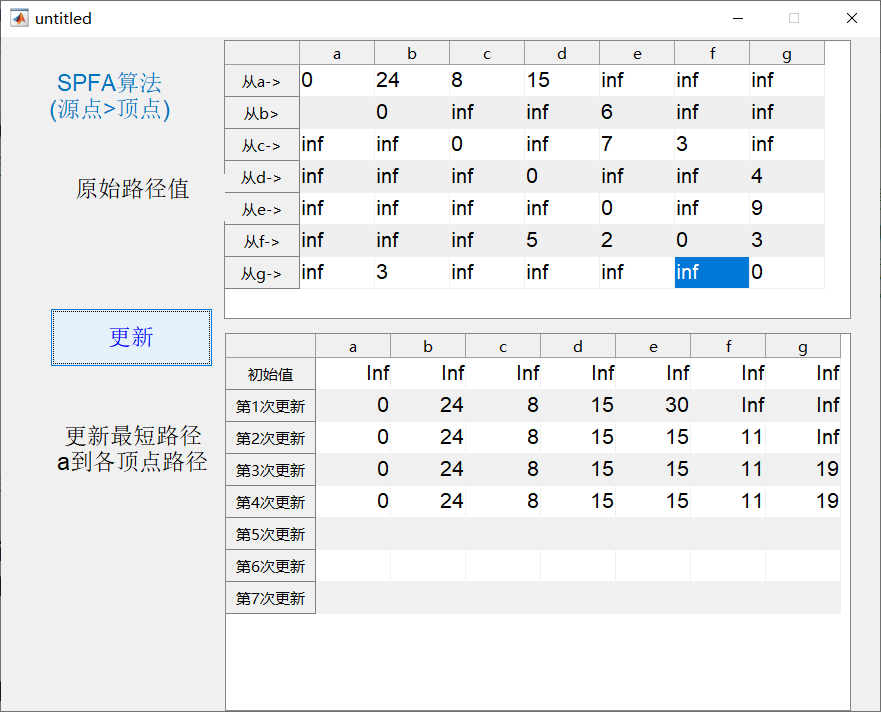This screenshot has width=881, height=712.
Task: Click column header a in the top table
Action: pos(336,53)
